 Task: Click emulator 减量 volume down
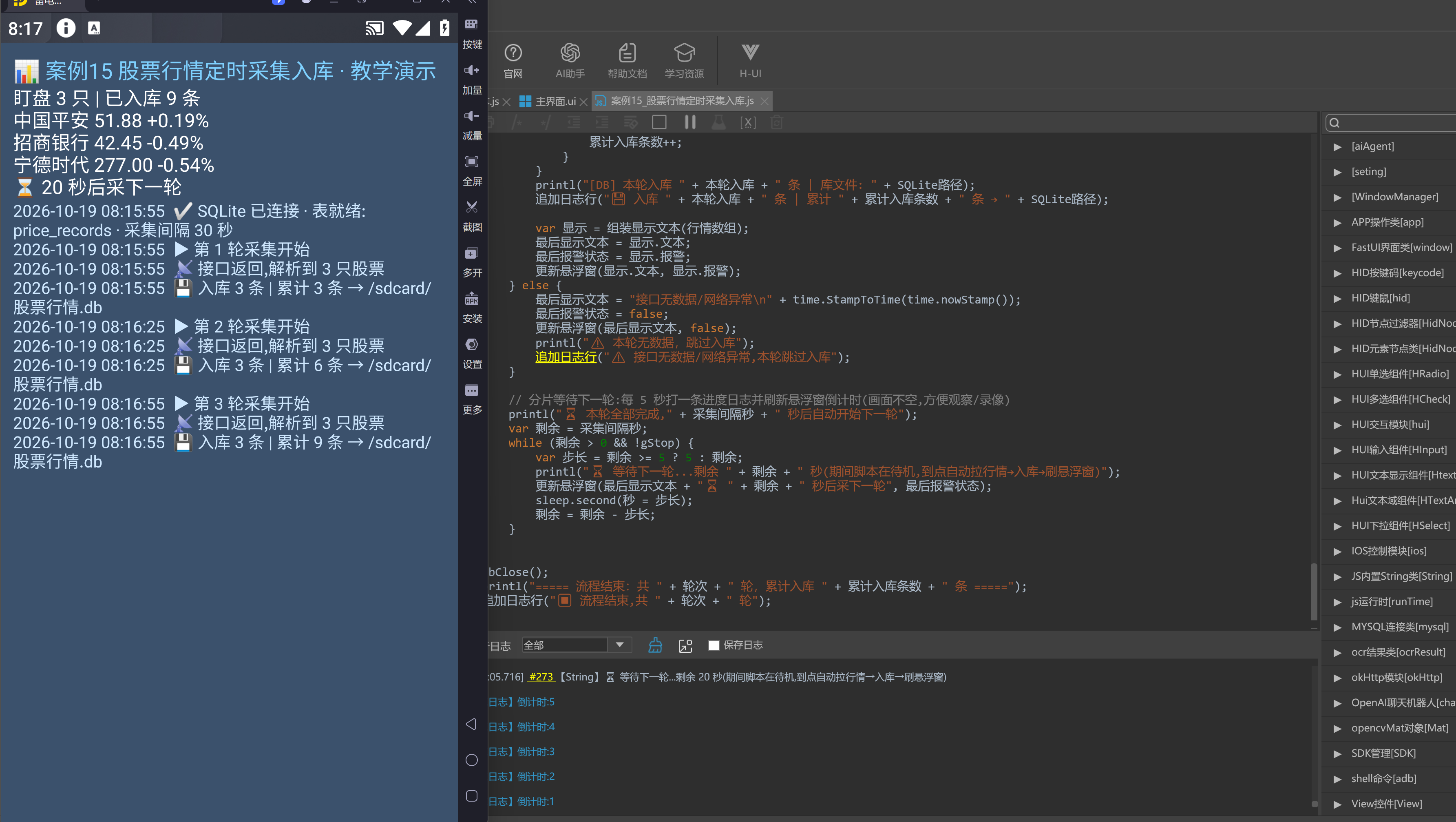(472, 125)
